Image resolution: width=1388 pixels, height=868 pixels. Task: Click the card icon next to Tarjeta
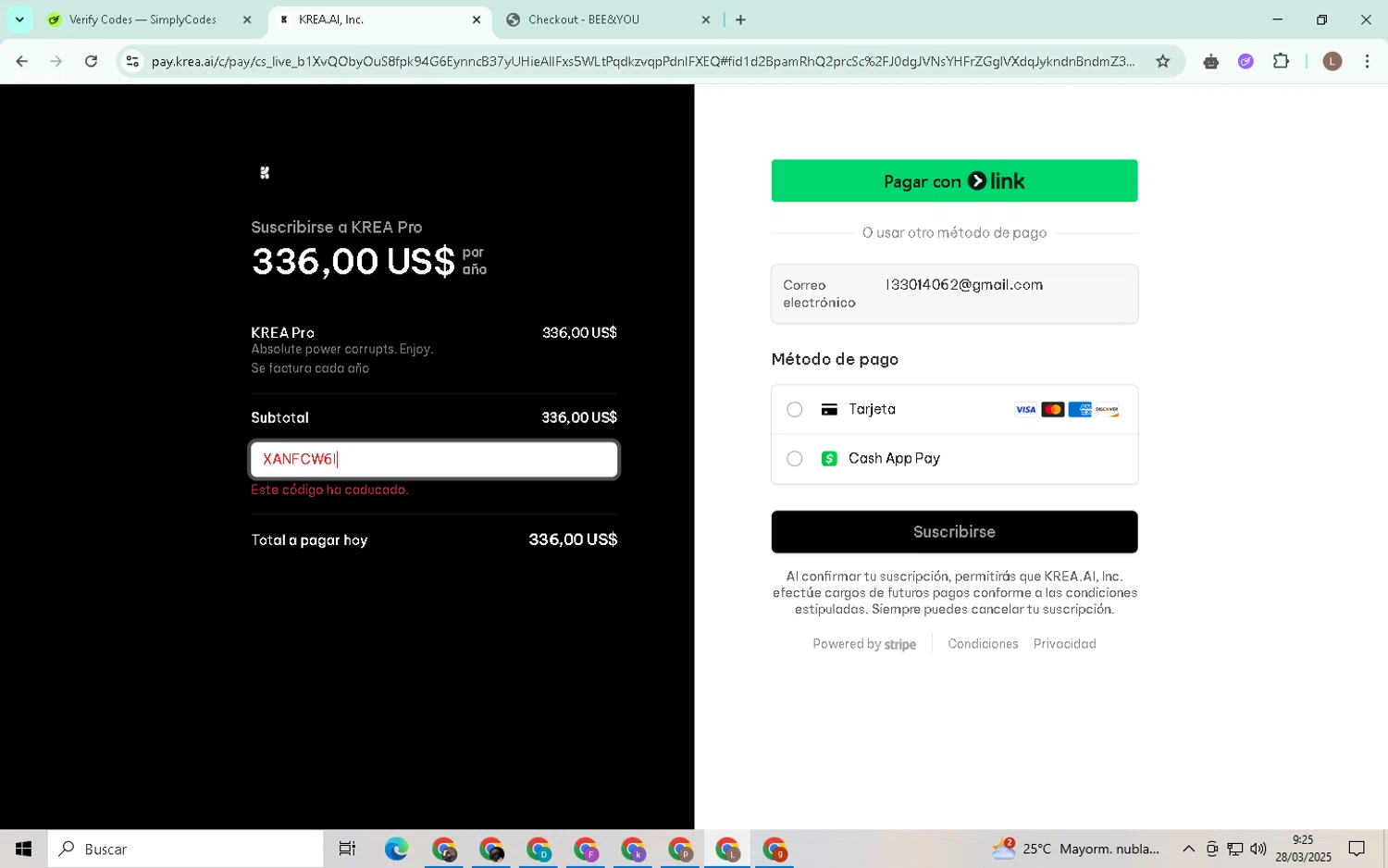click(x=829, y=409)
